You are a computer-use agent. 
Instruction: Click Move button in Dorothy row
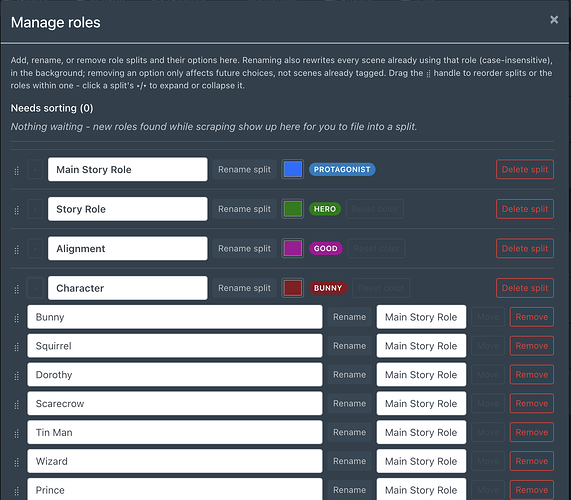click(x=488, y=374)
